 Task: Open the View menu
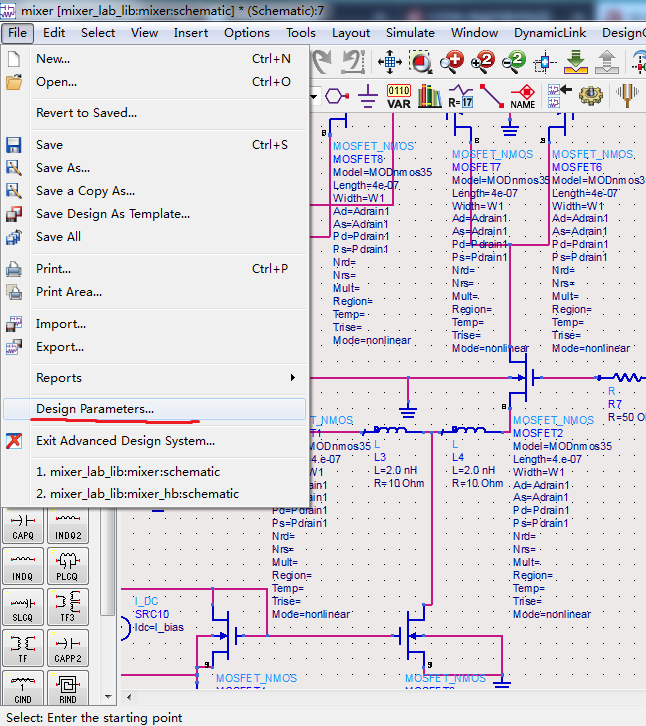tap(144, 33)
